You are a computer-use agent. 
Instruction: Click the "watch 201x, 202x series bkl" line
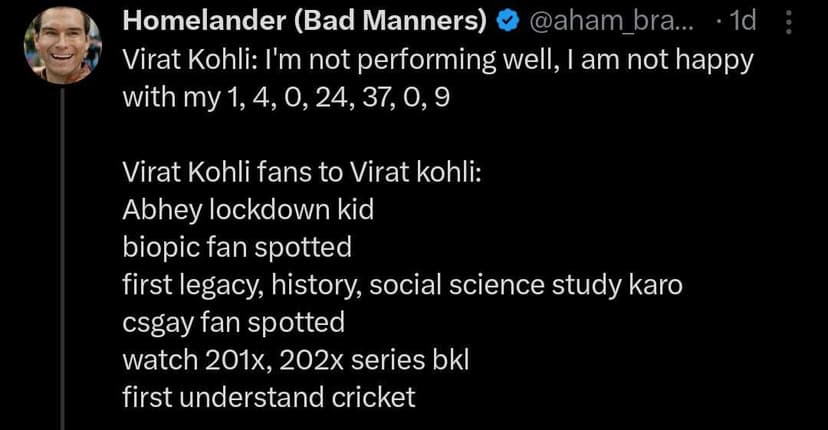click(x=295, y=360)
